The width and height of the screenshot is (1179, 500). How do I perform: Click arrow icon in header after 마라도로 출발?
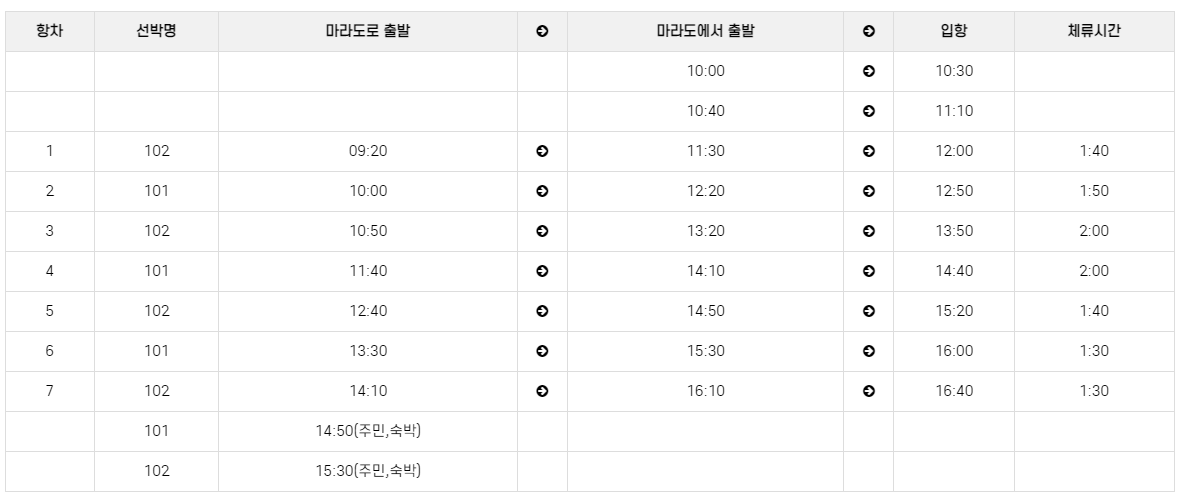tap(542, 32)
